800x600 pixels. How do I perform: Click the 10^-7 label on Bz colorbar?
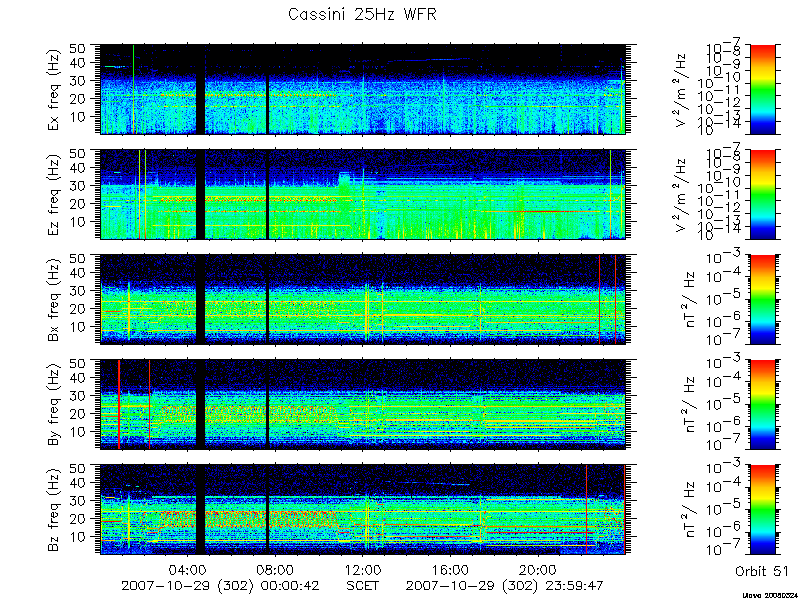[724, 550]
